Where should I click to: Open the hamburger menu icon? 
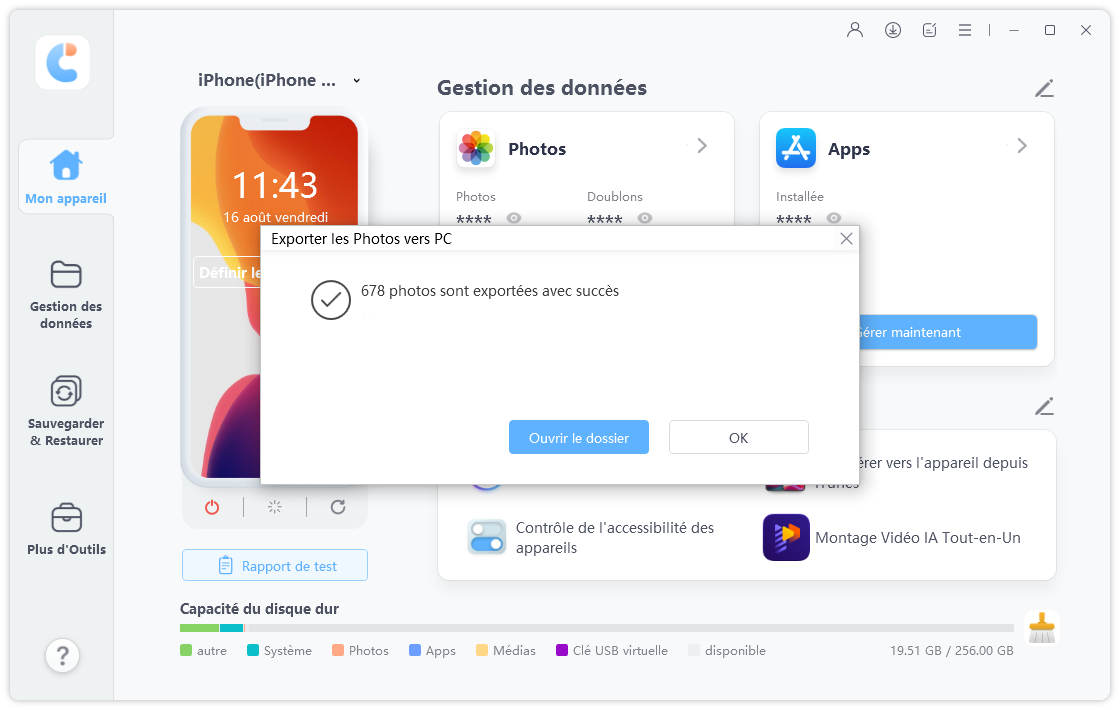[x=965, y=30]
